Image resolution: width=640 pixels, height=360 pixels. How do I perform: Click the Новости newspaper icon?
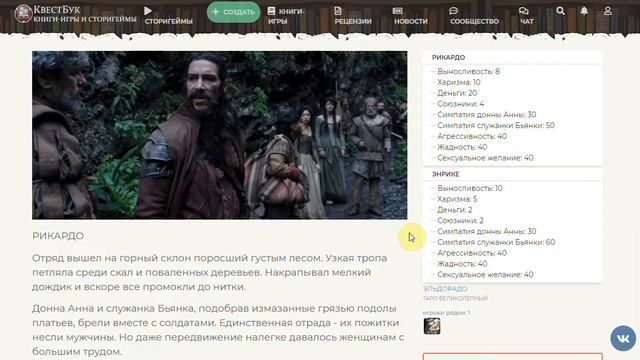point(398,11)
